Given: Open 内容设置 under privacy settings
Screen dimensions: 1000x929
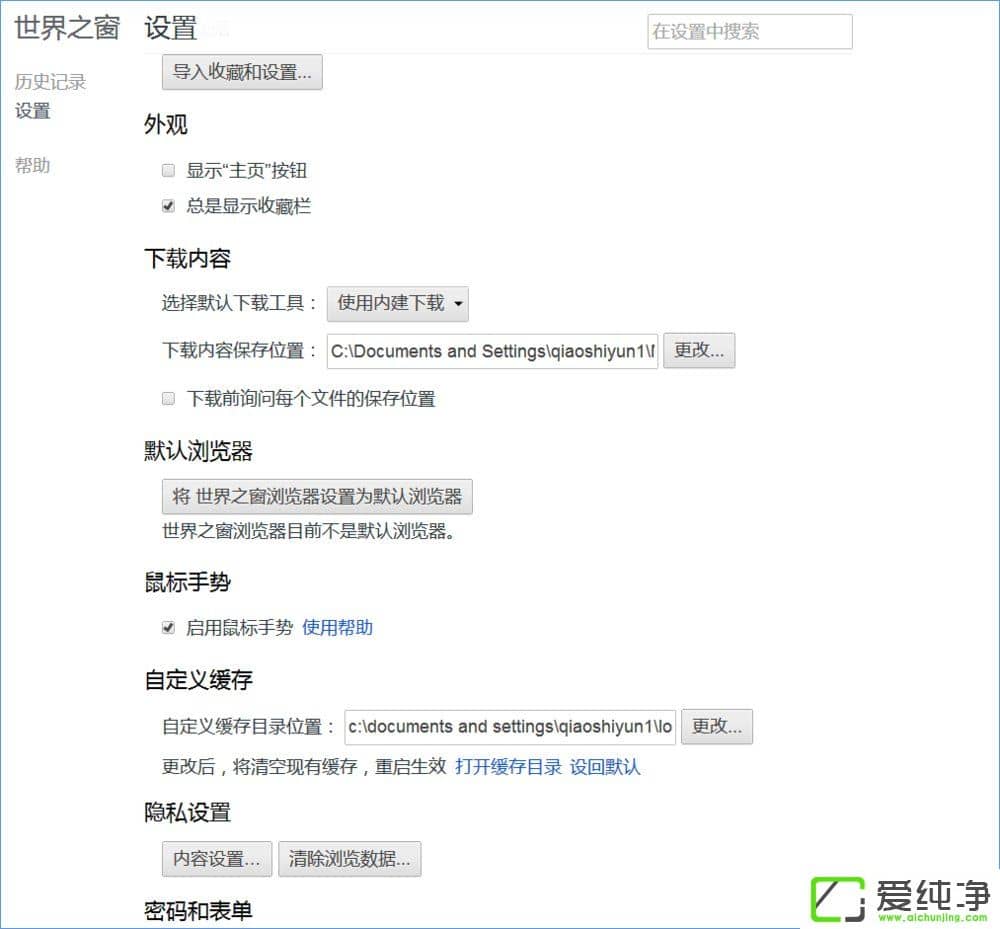Looking at the screenshot, I should coord(216,858).
